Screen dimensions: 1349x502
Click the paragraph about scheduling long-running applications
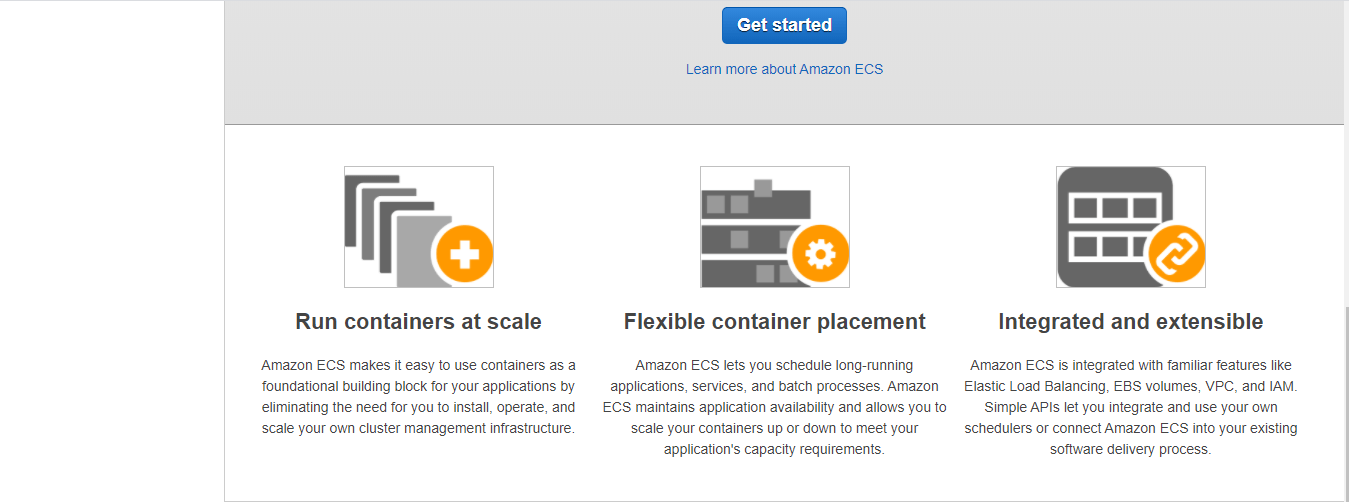tap(775, 407)
